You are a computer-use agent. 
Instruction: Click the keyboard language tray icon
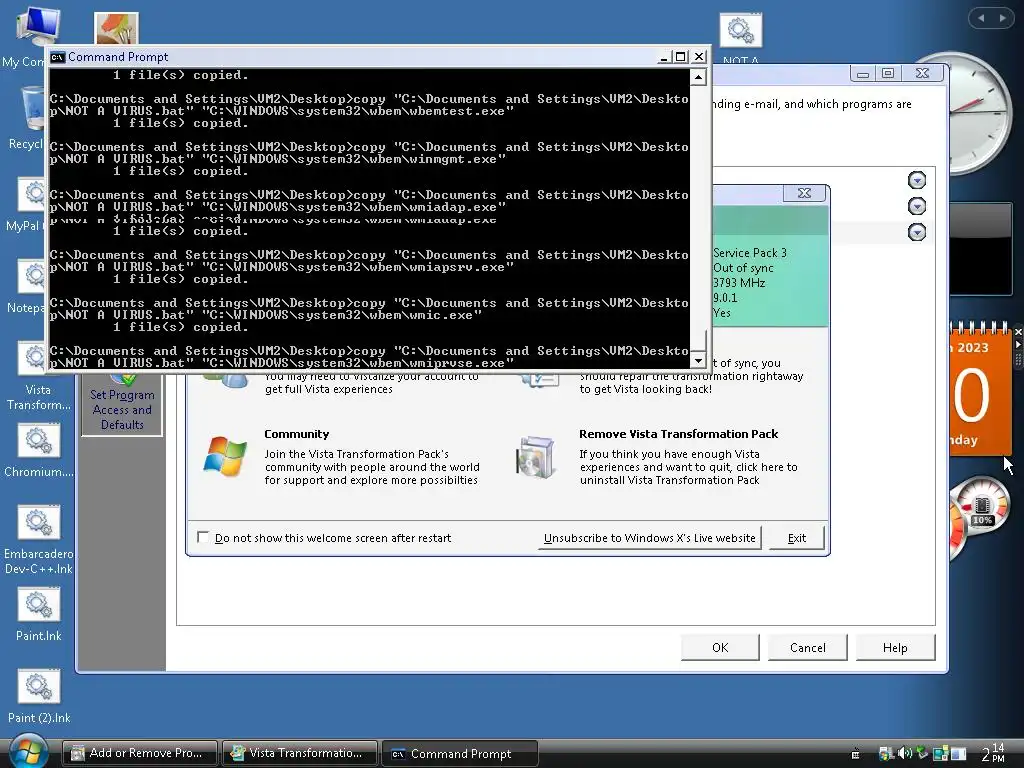pos(855,754)
